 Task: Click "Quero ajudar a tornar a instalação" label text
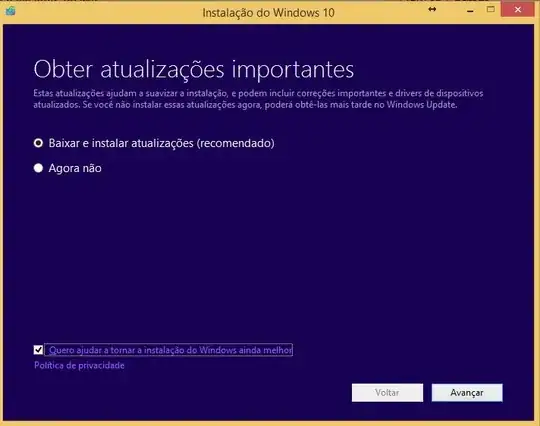[123, 350]
